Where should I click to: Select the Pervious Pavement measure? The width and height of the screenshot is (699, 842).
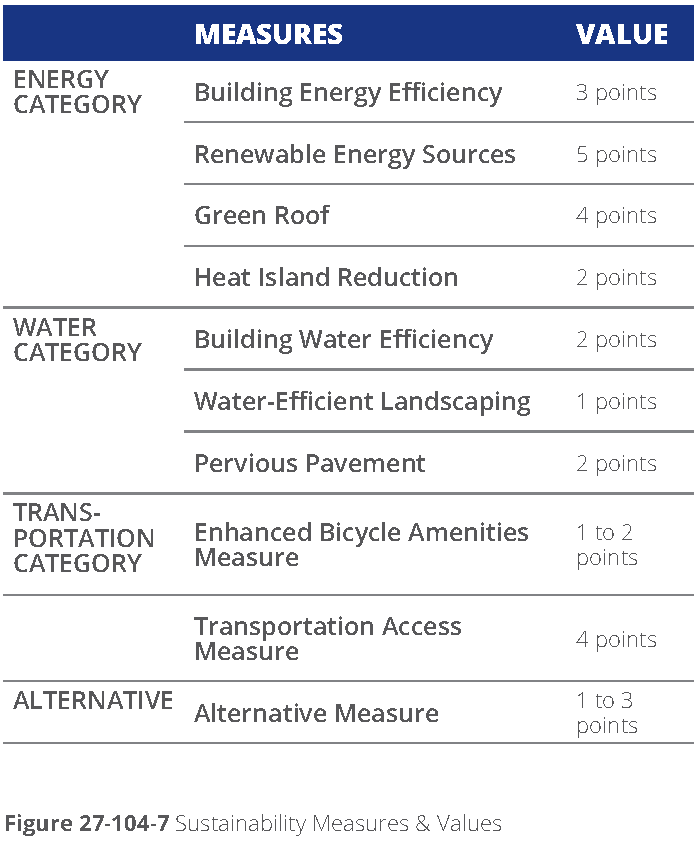pos(310,464)
